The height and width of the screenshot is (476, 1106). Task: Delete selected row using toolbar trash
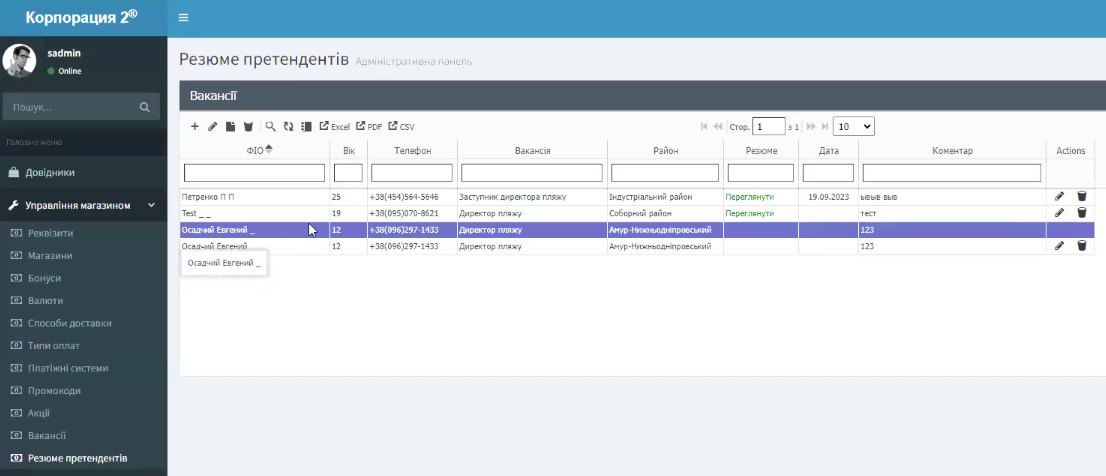pos(248,127)
